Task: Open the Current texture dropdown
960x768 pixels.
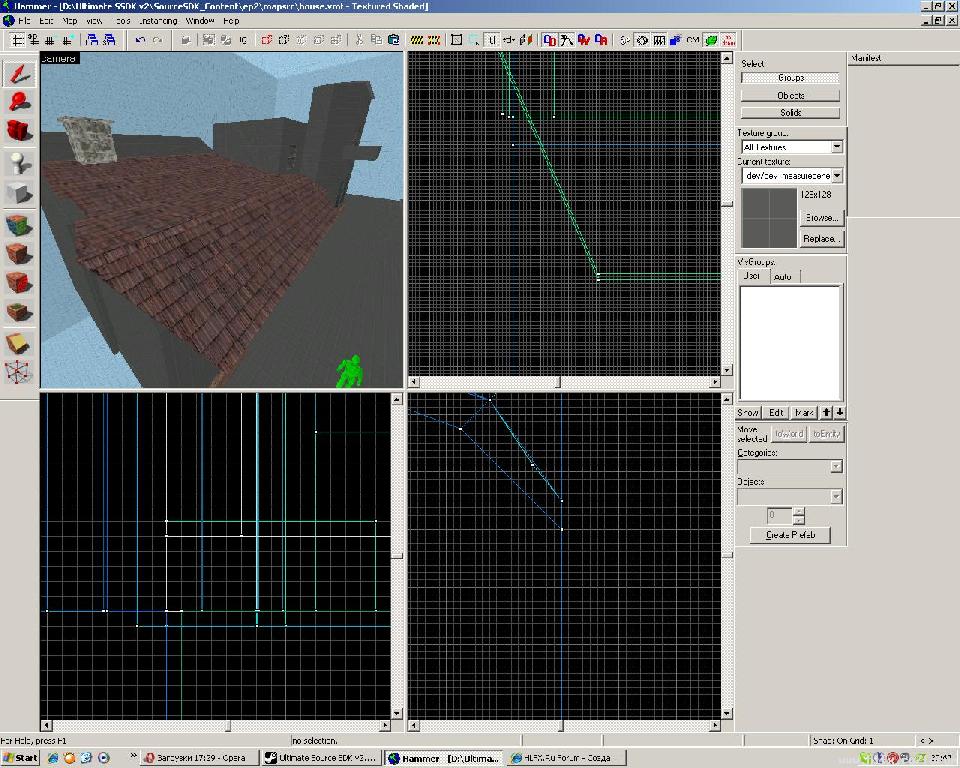Action: tap(836, 175)
